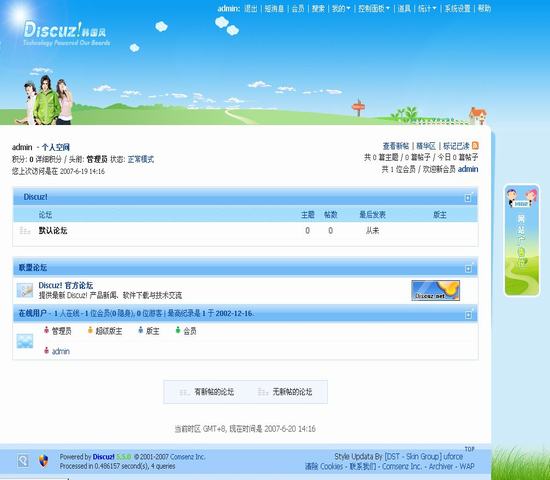This screenshot has width=550, height=480.
Task: Click the red icon beside admin username
Action: (46, 351)
